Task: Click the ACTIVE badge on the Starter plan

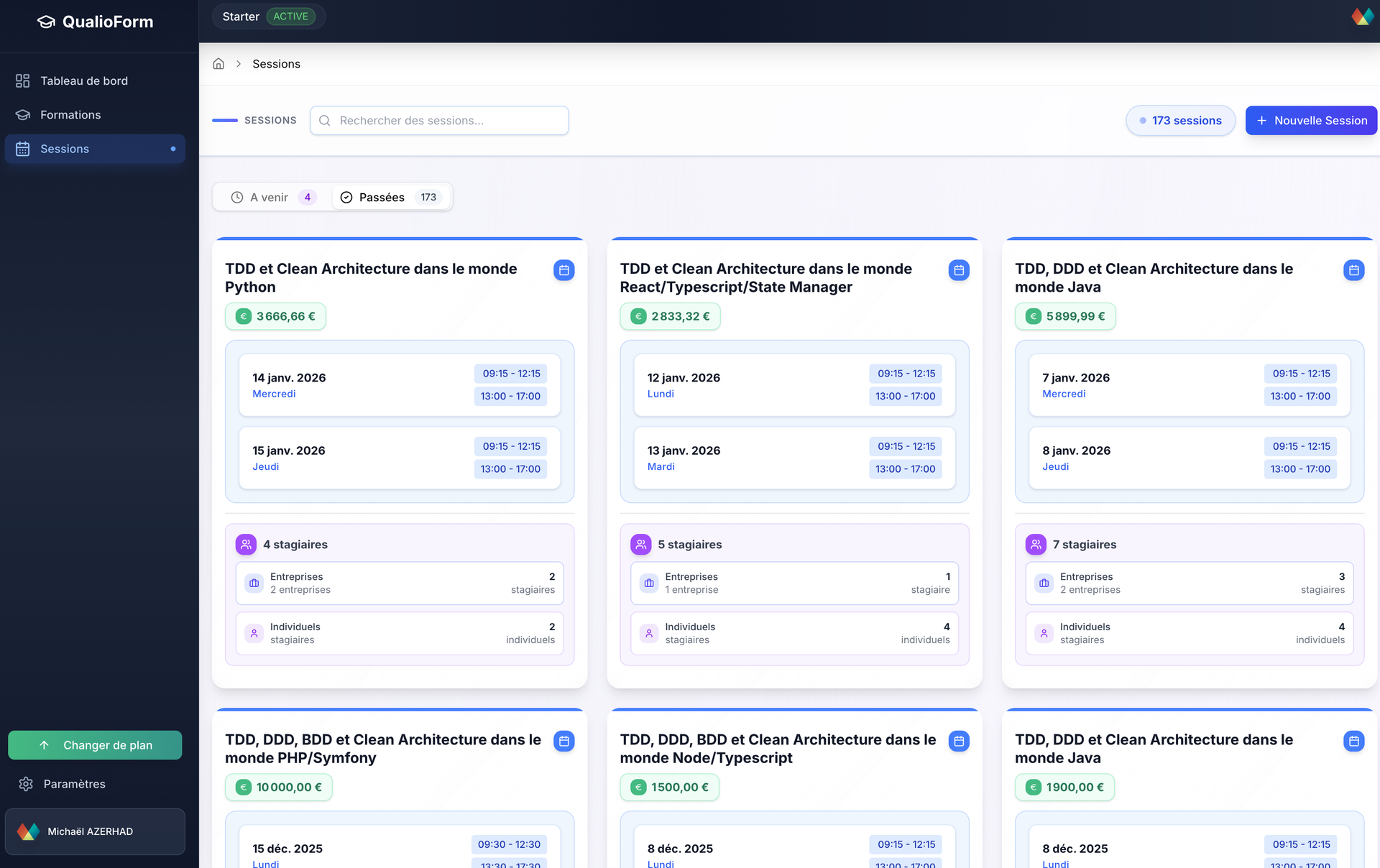Action: point(292,16)
